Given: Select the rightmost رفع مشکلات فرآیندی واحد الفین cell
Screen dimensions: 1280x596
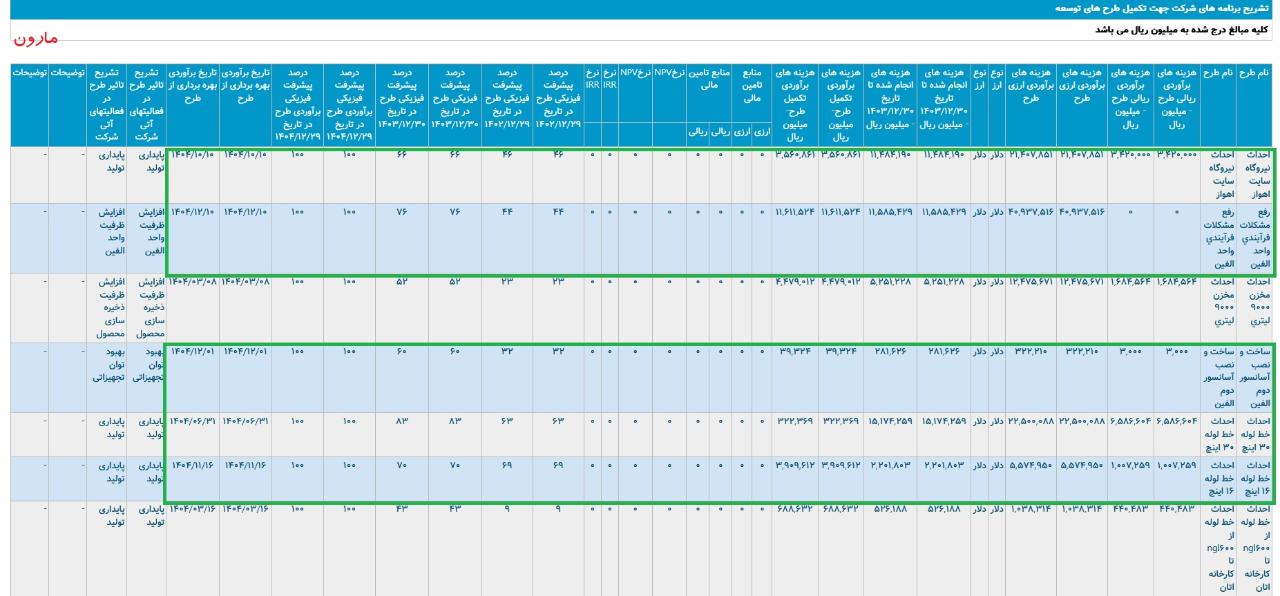Looking at the screenshot, I should pos(1256,238).
